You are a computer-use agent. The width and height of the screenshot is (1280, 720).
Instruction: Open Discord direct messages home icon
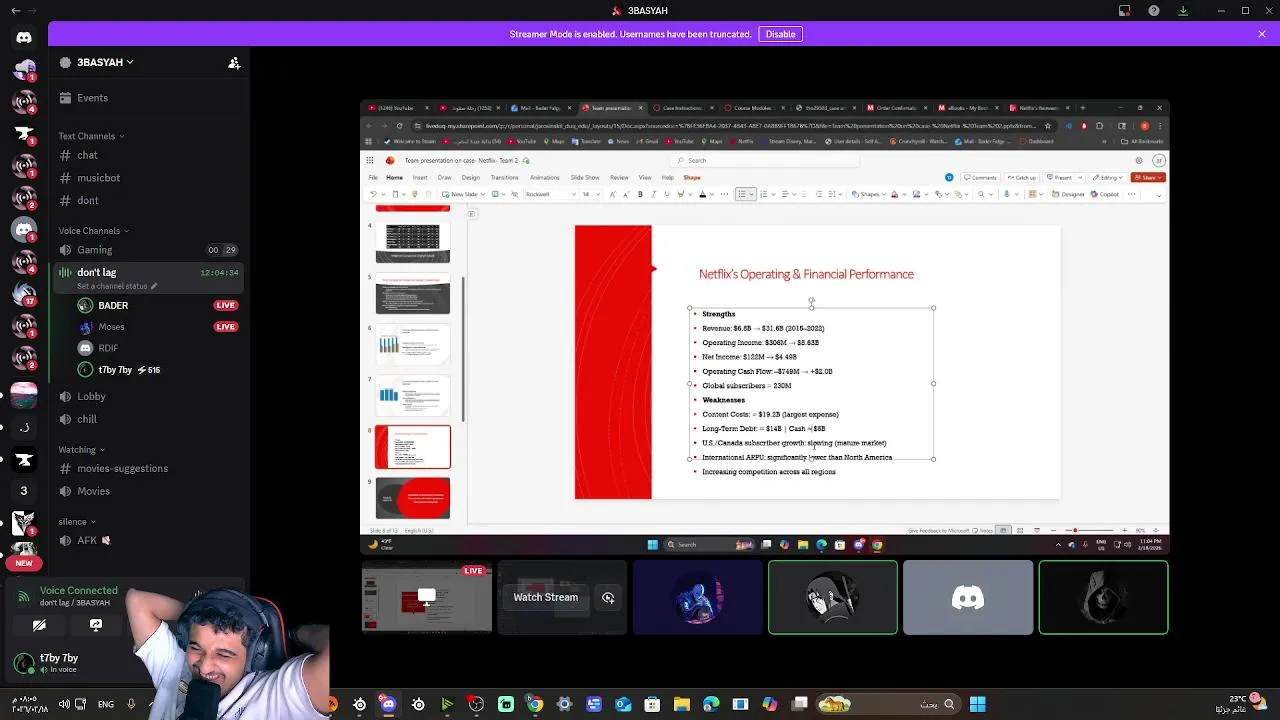[x=24, y=37]
